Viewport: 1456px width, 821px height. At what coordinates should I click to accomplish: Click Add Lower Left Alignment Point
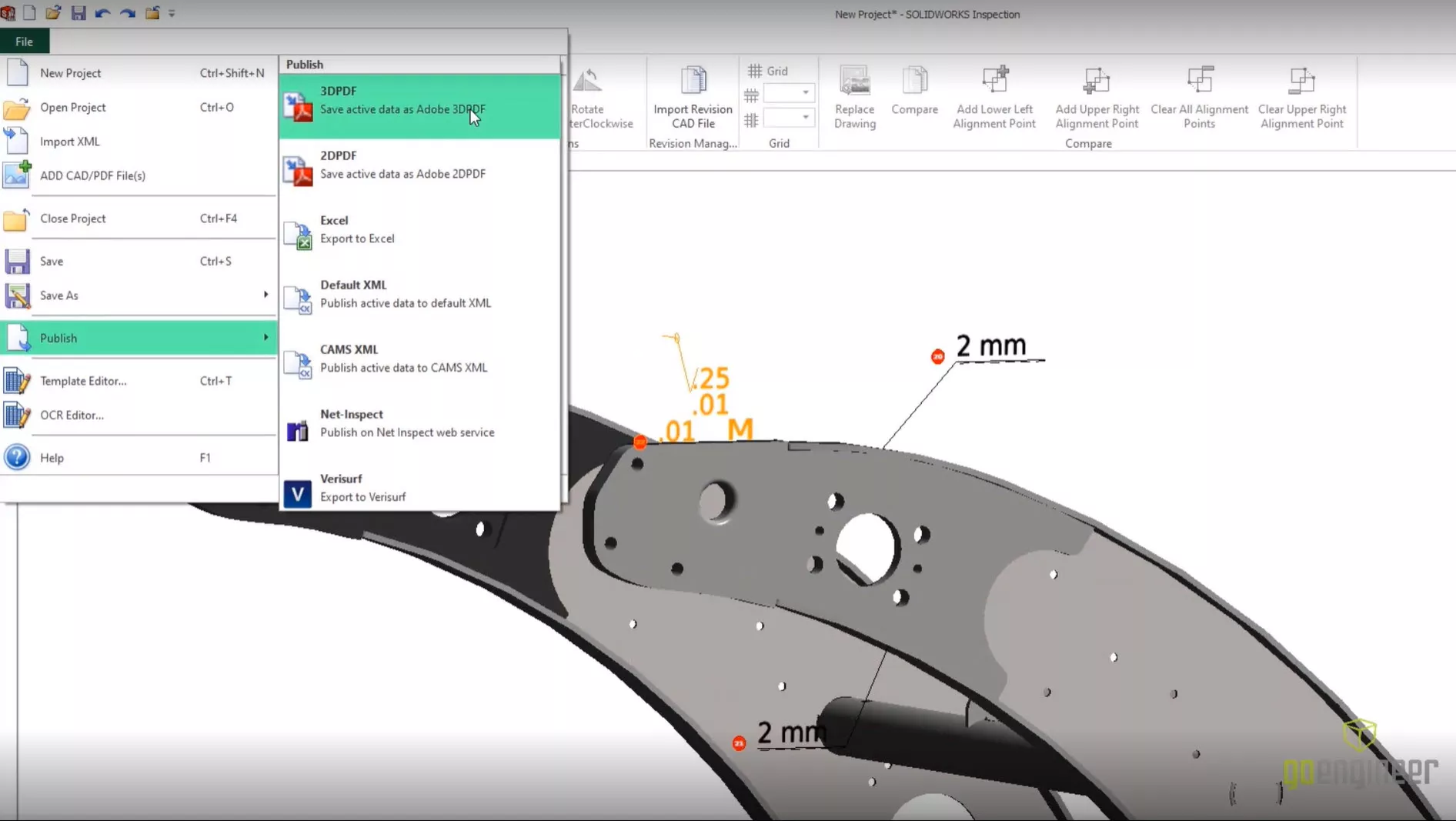pos(994,98)
